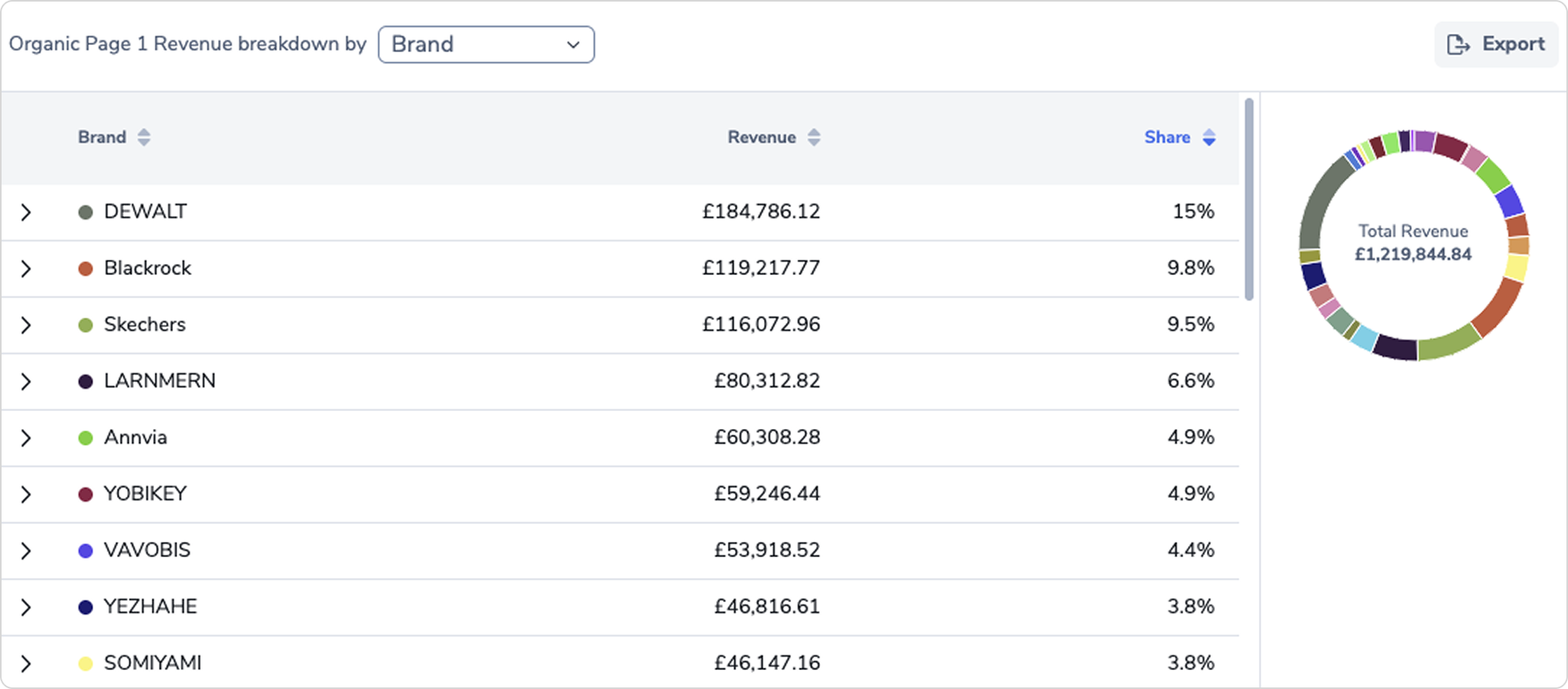Image resolution: width=1568 pixels, height=689 pixels.
Task: Select YEZHAHE brand name
Action: 150,607
